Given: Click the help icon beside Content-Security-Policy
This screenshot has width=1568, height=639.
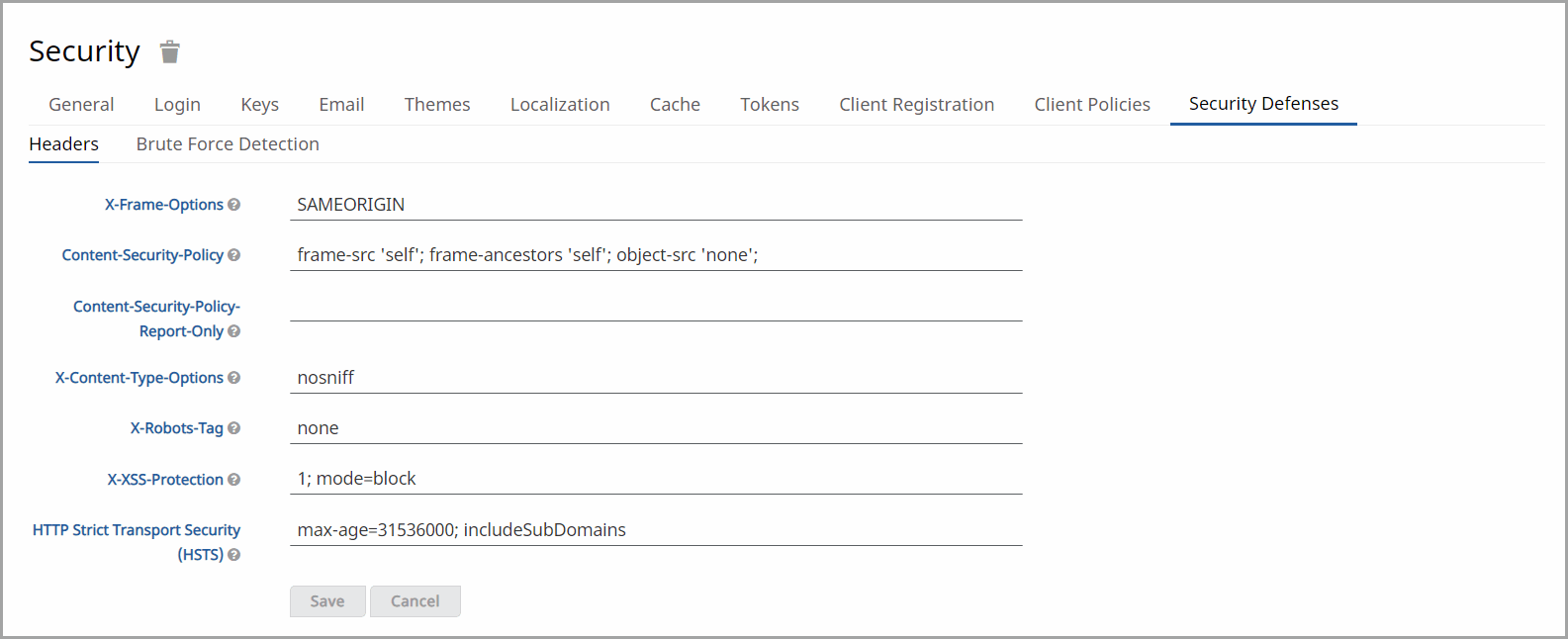Looking at the screenshot, I should pyautogui.click(x=234, y=255).
